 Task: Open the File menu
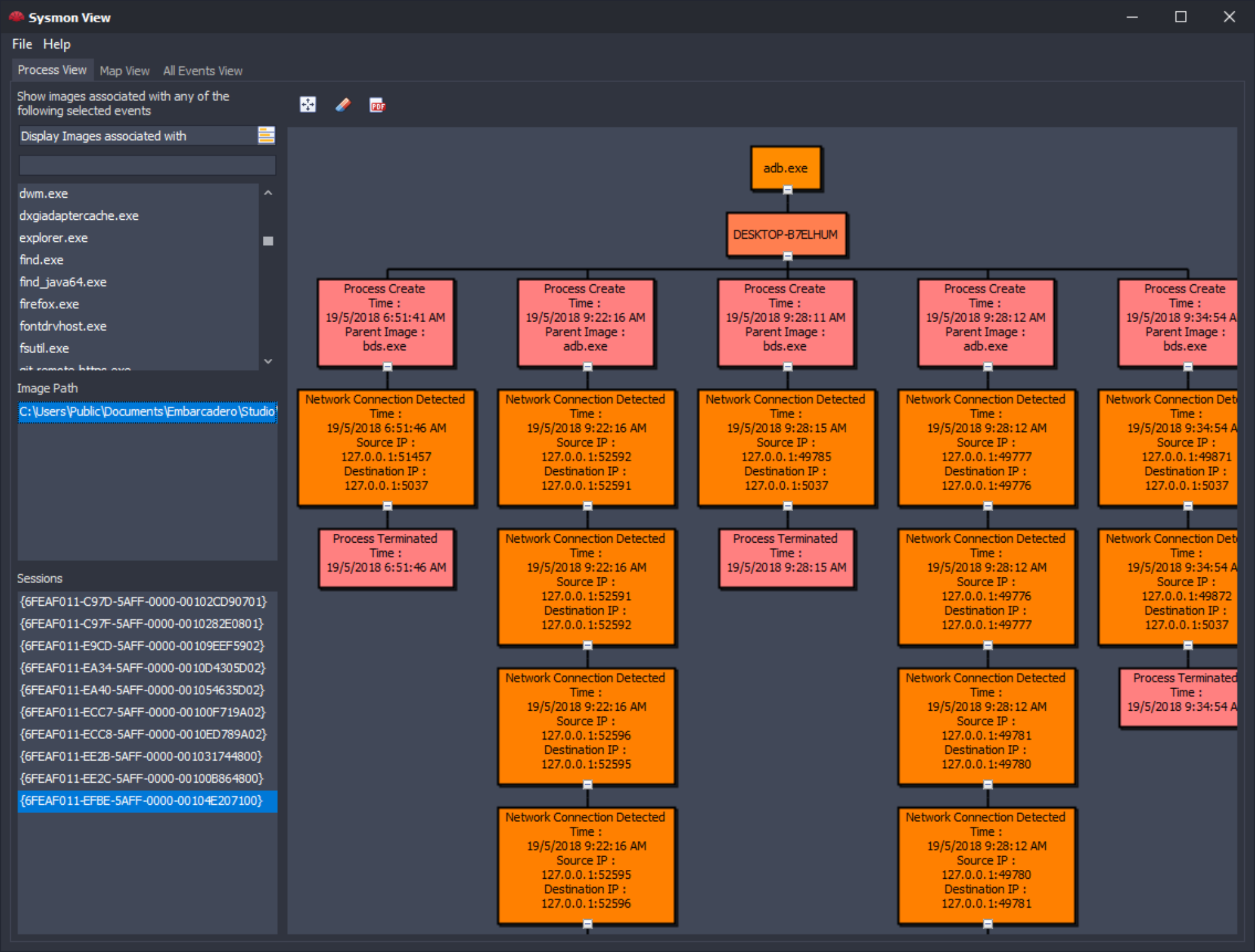click(x=20, y=43)
